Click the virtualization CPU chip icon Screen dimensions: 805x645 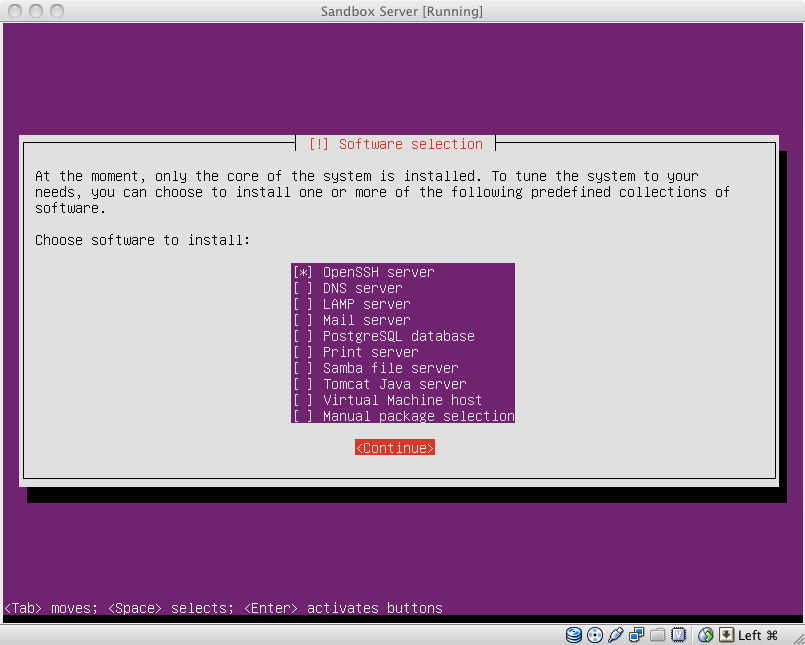tap(679, 635)
